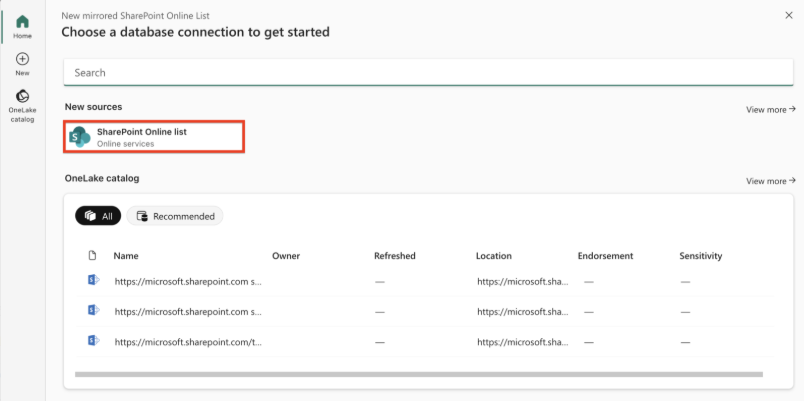This screenshot has width=804, height=401.
Task: Open the Home sidebar icon
Action: click(22, 22)
